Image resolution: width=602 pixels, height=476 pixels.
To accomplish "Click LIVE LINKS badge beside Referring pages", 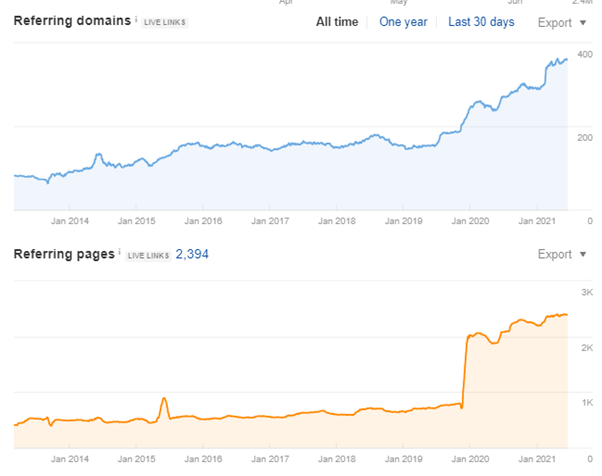I will (x=148, y=255).
